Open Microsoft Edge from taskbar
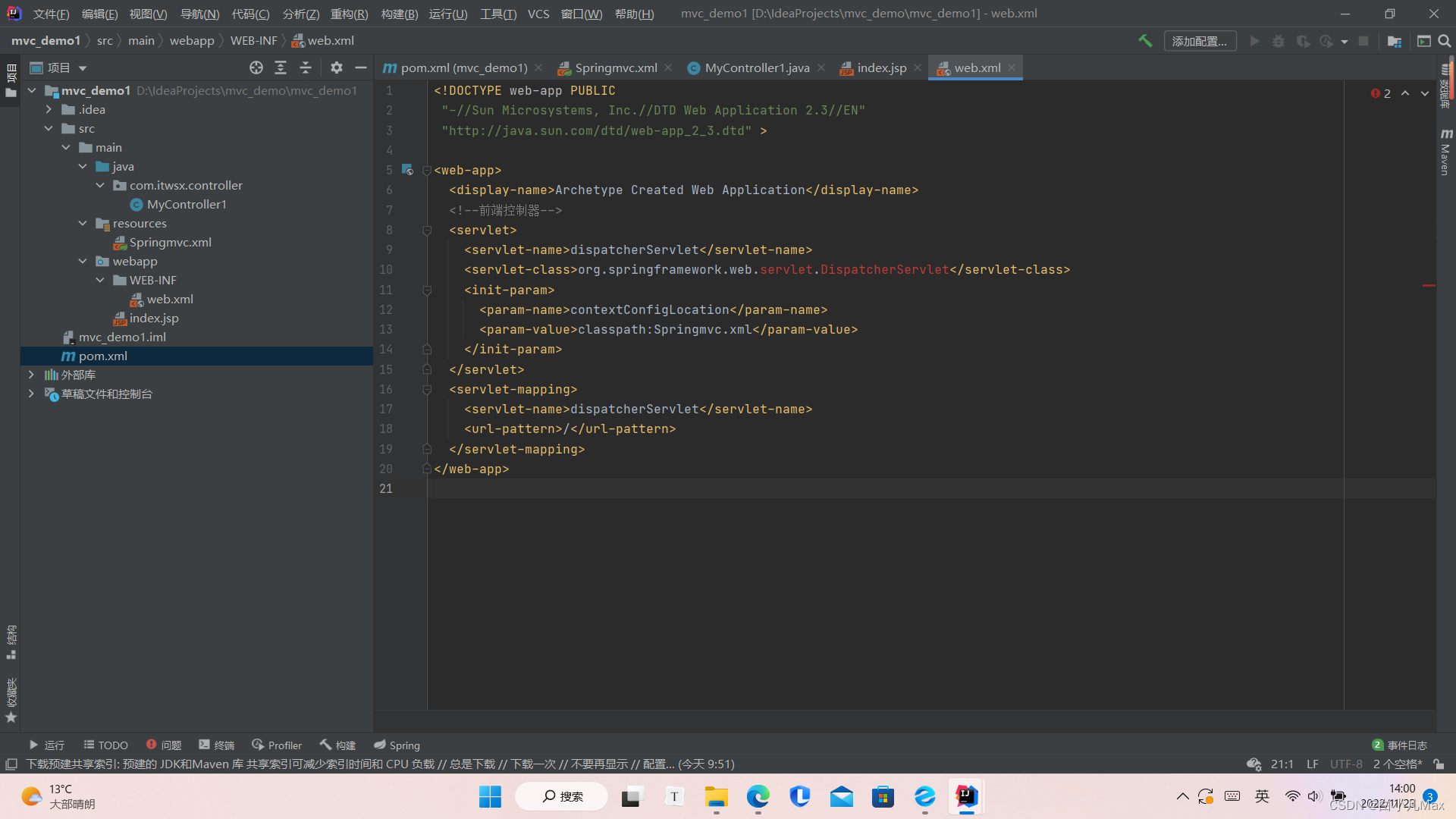Viewport: 1456px width, 819px height. click(758, 796)
